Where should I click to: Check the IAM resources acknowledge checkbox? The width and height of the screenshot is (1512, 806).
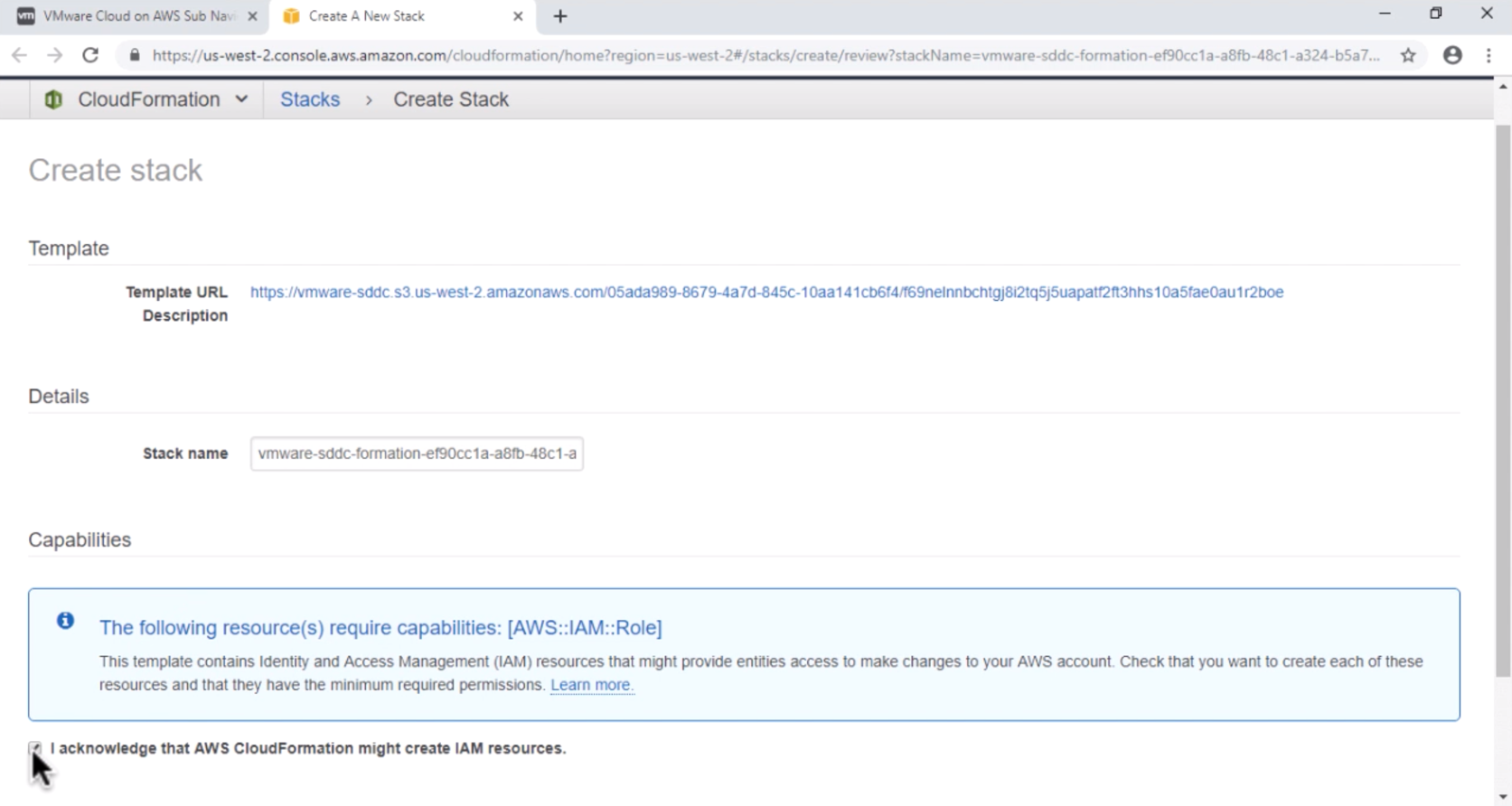click(34, 748)
